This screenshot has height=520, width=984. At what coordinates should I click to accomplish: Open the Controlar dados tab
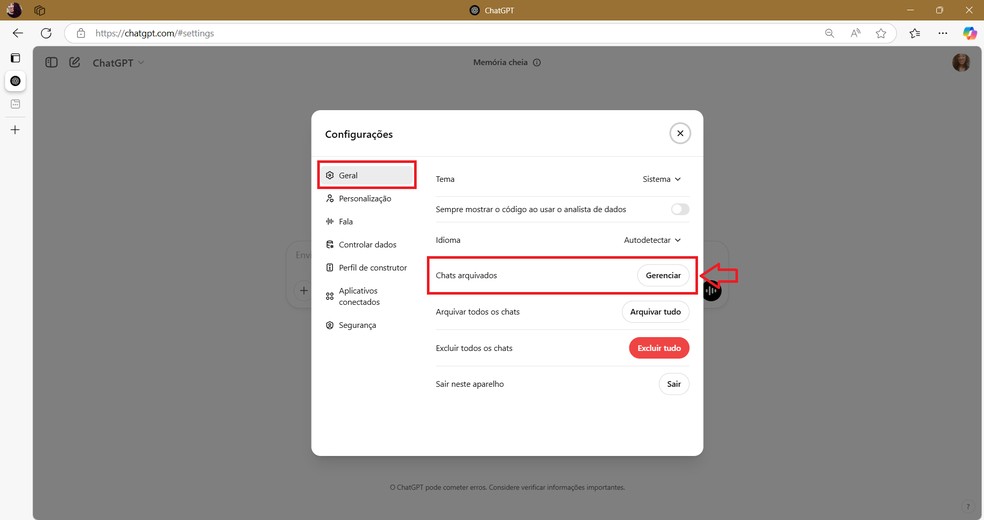(361, 245)
